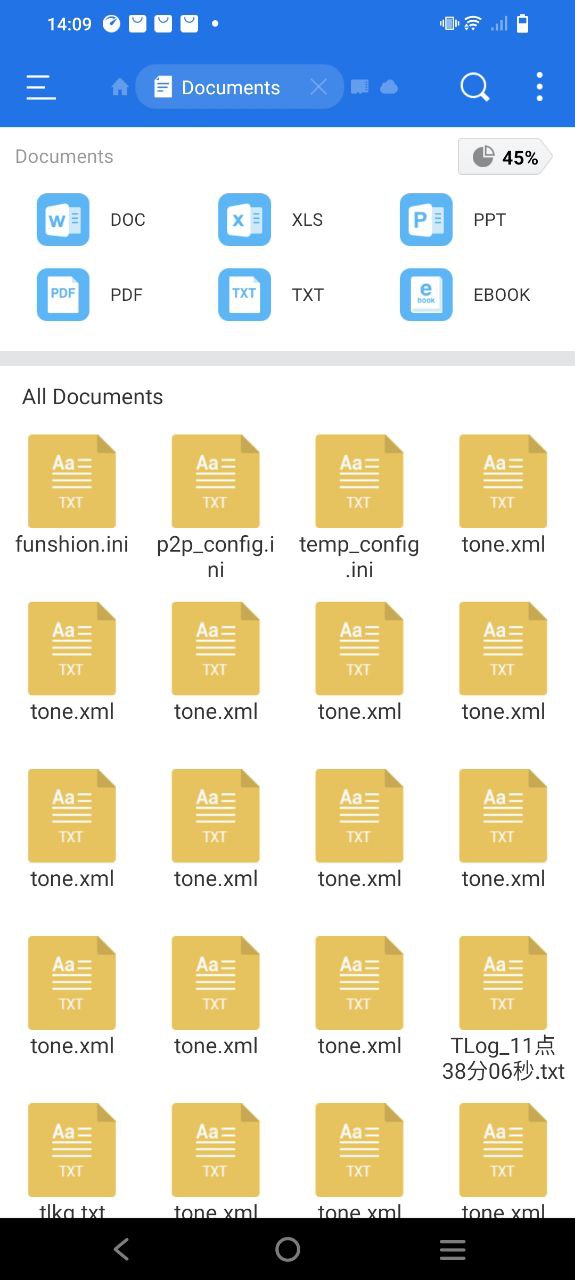This screenshot has height=1280, width=575.
Task: Open the EBOOK file category
Action: pos(466,295)
